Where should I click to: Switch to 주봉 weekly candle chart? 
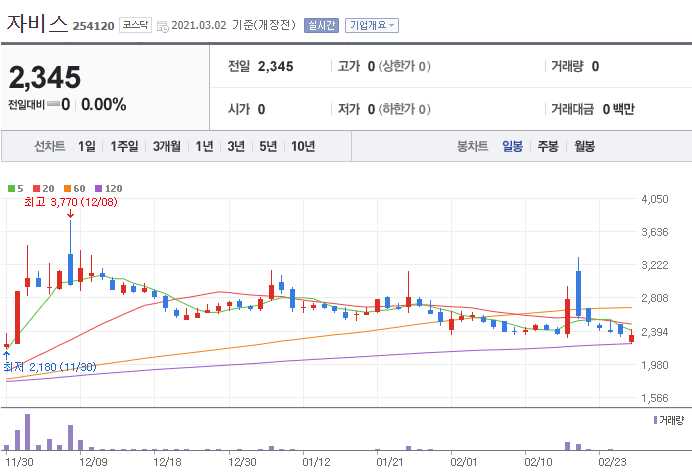click(x=548, y=146)
